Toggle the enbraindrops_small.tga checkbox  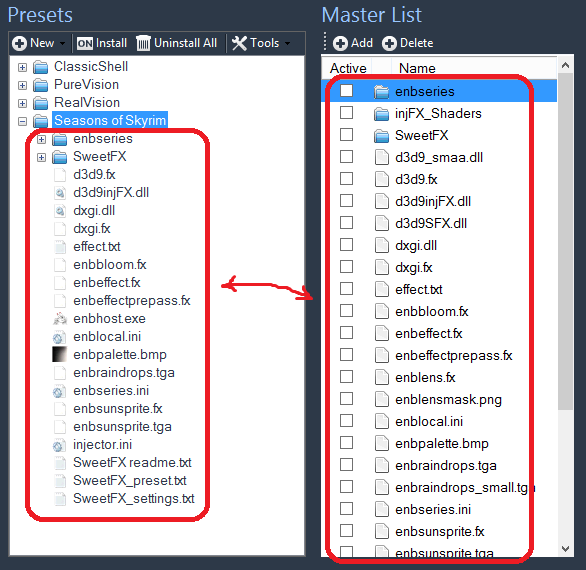[x=346, y=487]
